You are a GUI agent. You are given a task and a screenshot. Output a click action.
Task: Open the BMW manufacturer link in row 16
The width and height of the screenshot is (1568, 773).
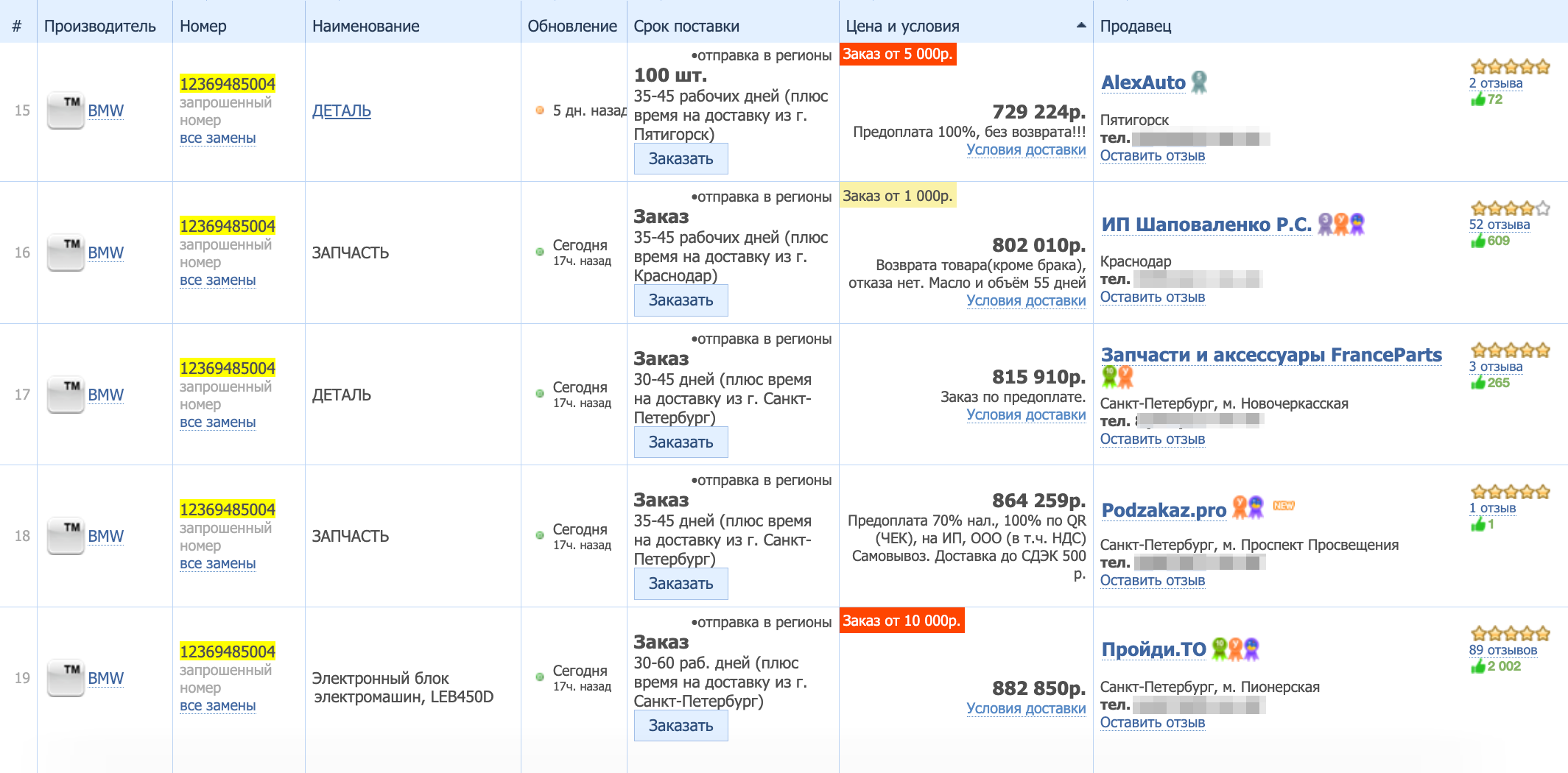tap(106, 253)
